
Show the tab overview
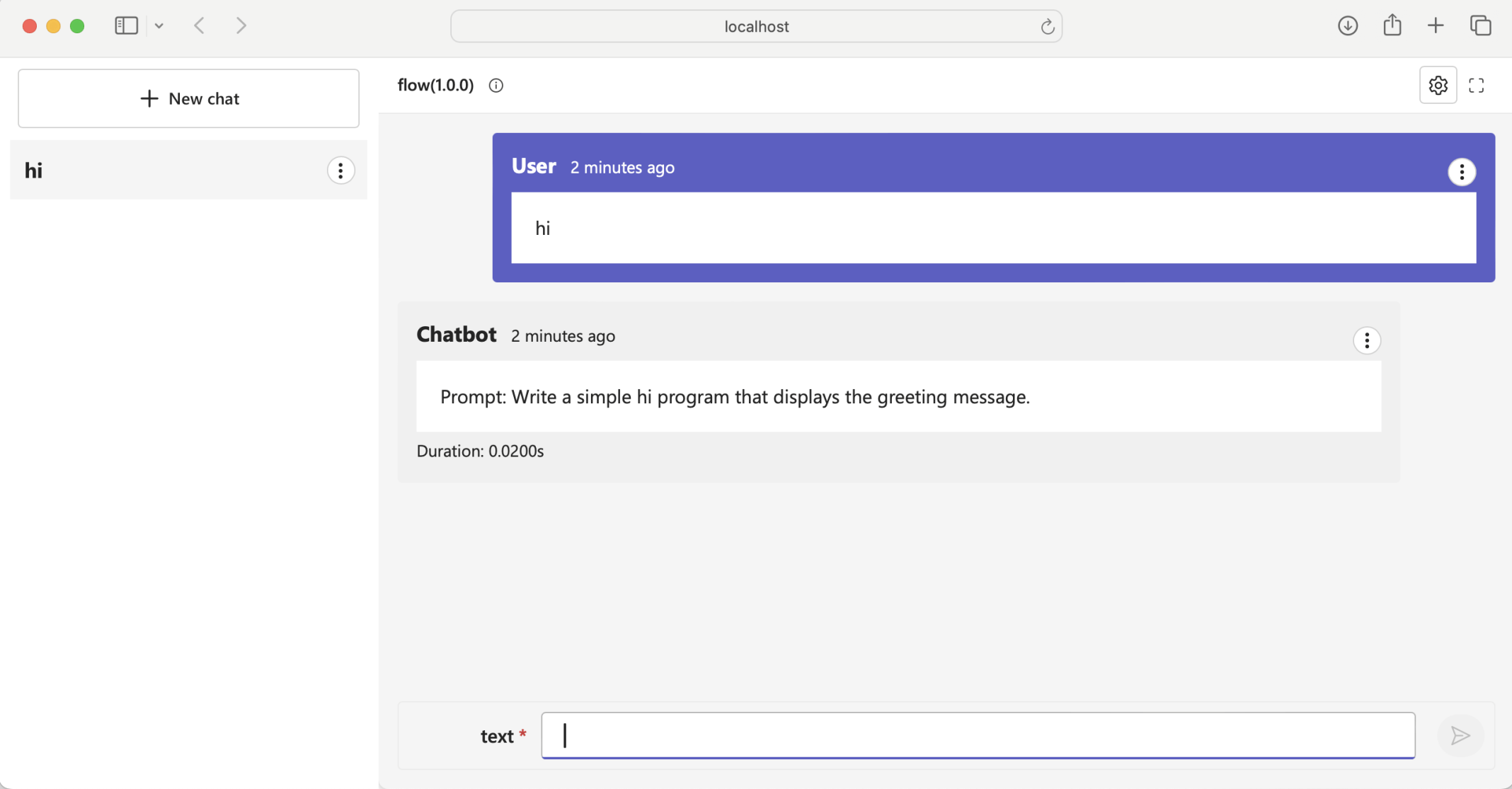(x=1480, y=26)
